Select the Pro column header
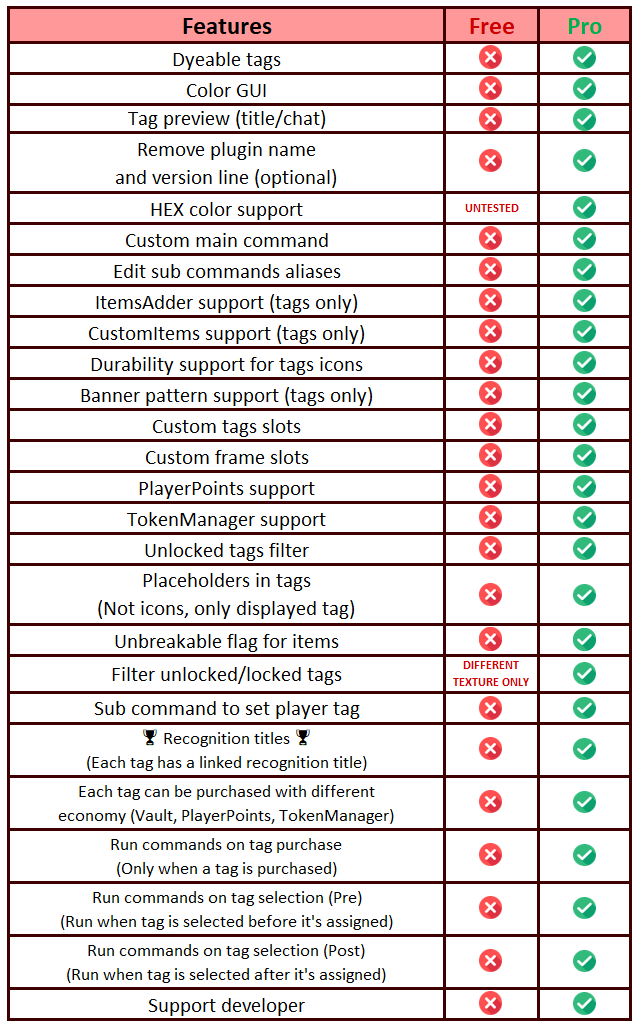 [x=584, y=26]
